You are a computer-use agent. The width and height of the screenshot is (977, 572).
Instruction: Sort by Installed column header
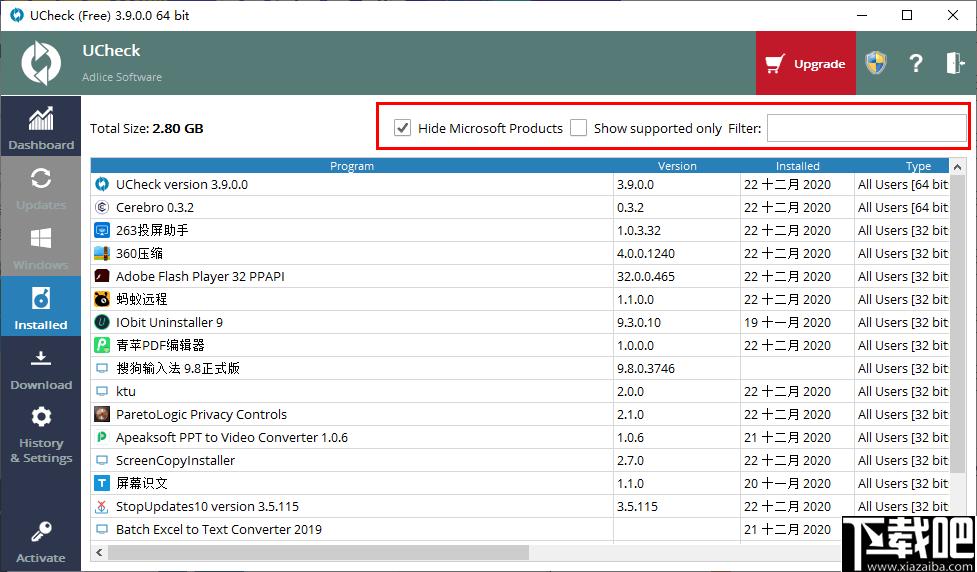pos(798,166)
